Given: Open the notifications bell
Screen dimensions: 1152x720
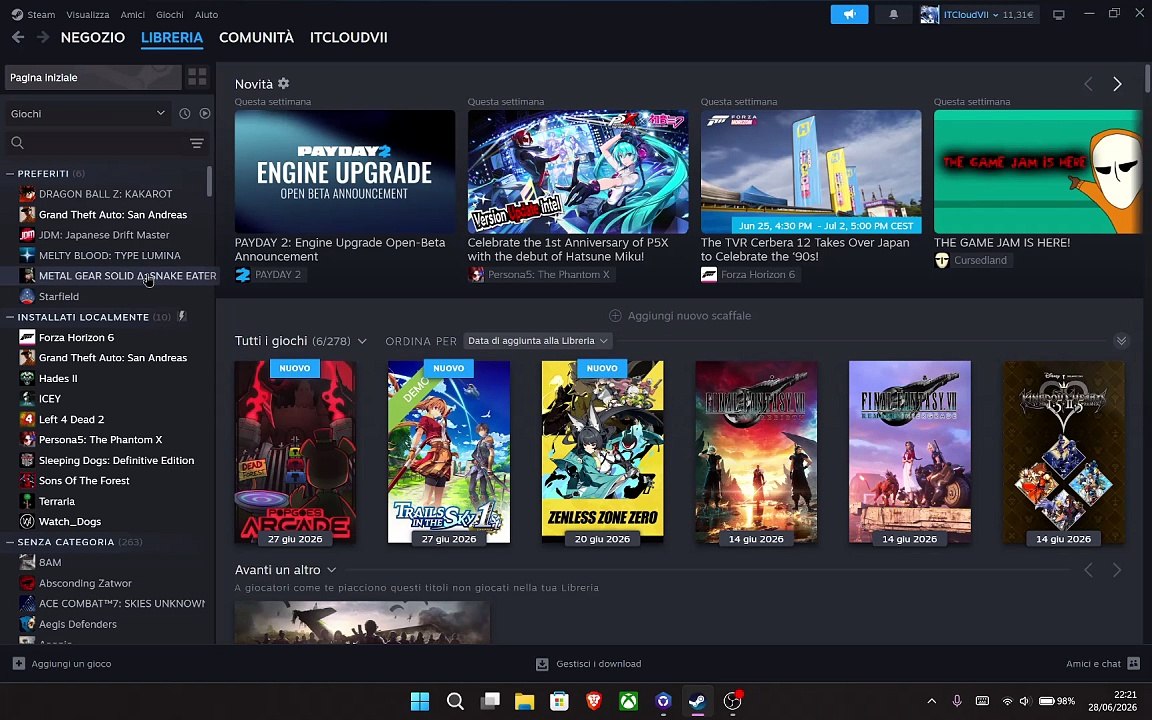Looking at the screenshot, I should tap(893, 14).
